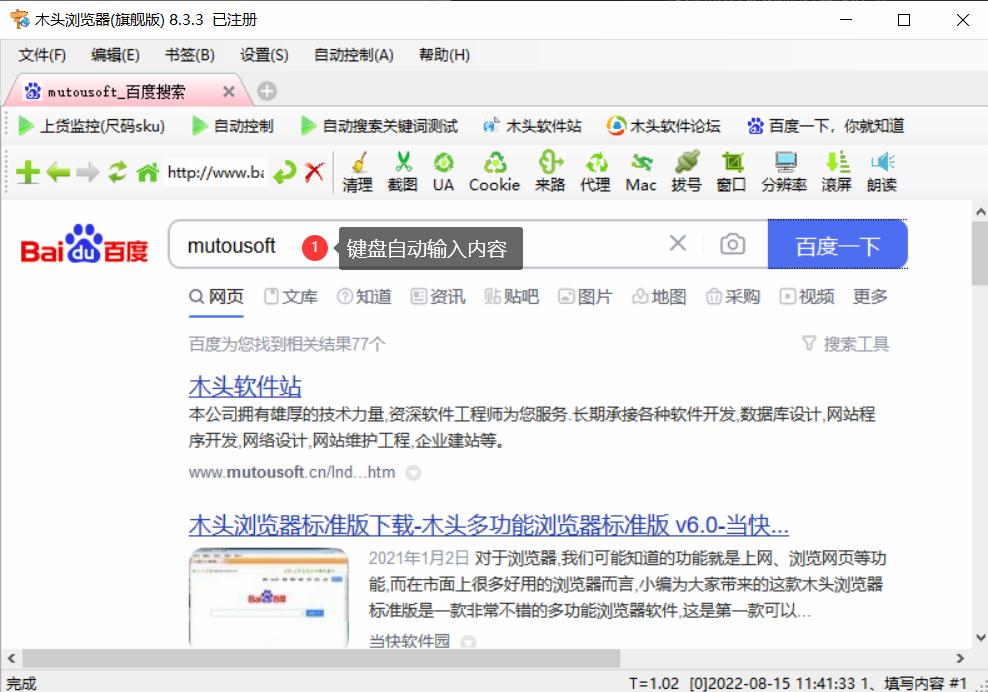Click the Mac address tool icon

pos(640,172)
